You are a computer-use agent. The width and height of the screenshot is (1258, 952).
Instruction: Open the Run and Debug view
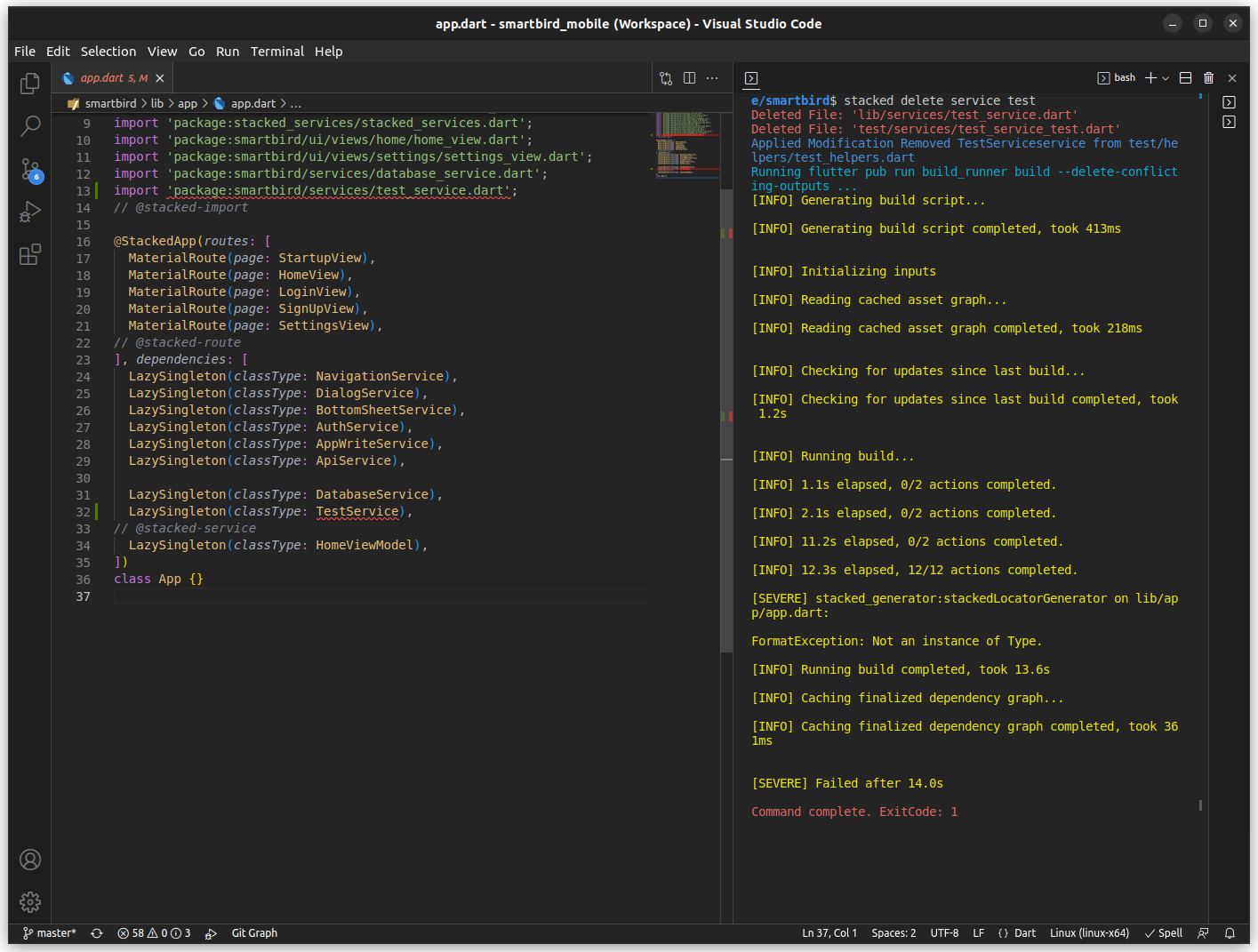pyautogui.click(x=29, y=212)
